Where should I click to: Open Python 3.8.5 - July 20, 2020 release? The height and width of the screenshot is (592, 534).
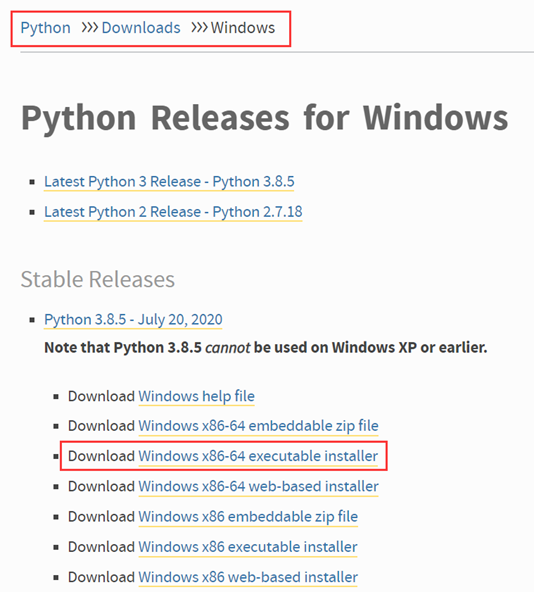[x=133, y=319]
